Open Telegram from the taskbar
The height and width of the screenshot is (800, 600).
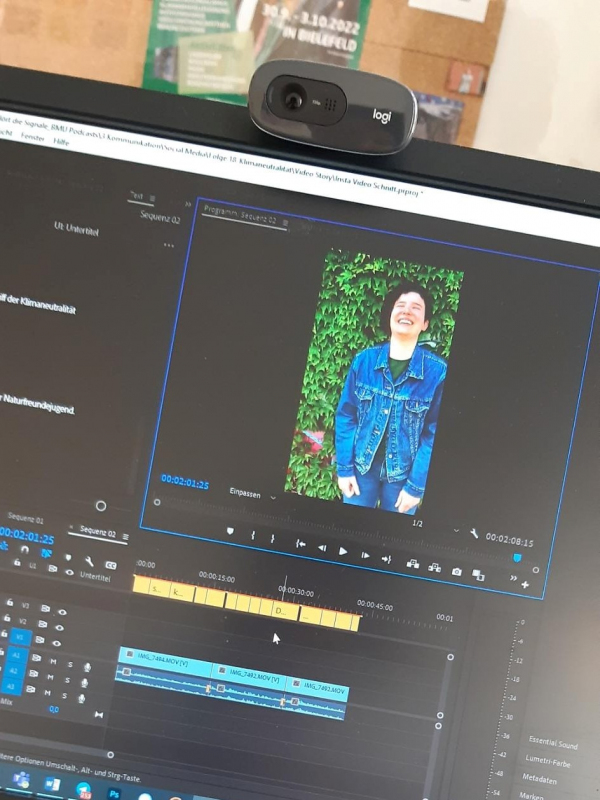coord(84,790)
